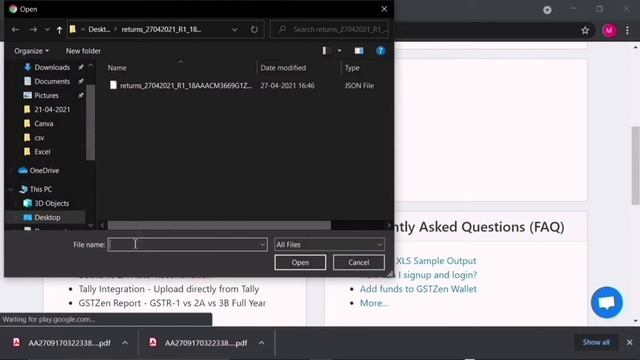
Task: Open the Canva folder shortcut
Action: 43,123
